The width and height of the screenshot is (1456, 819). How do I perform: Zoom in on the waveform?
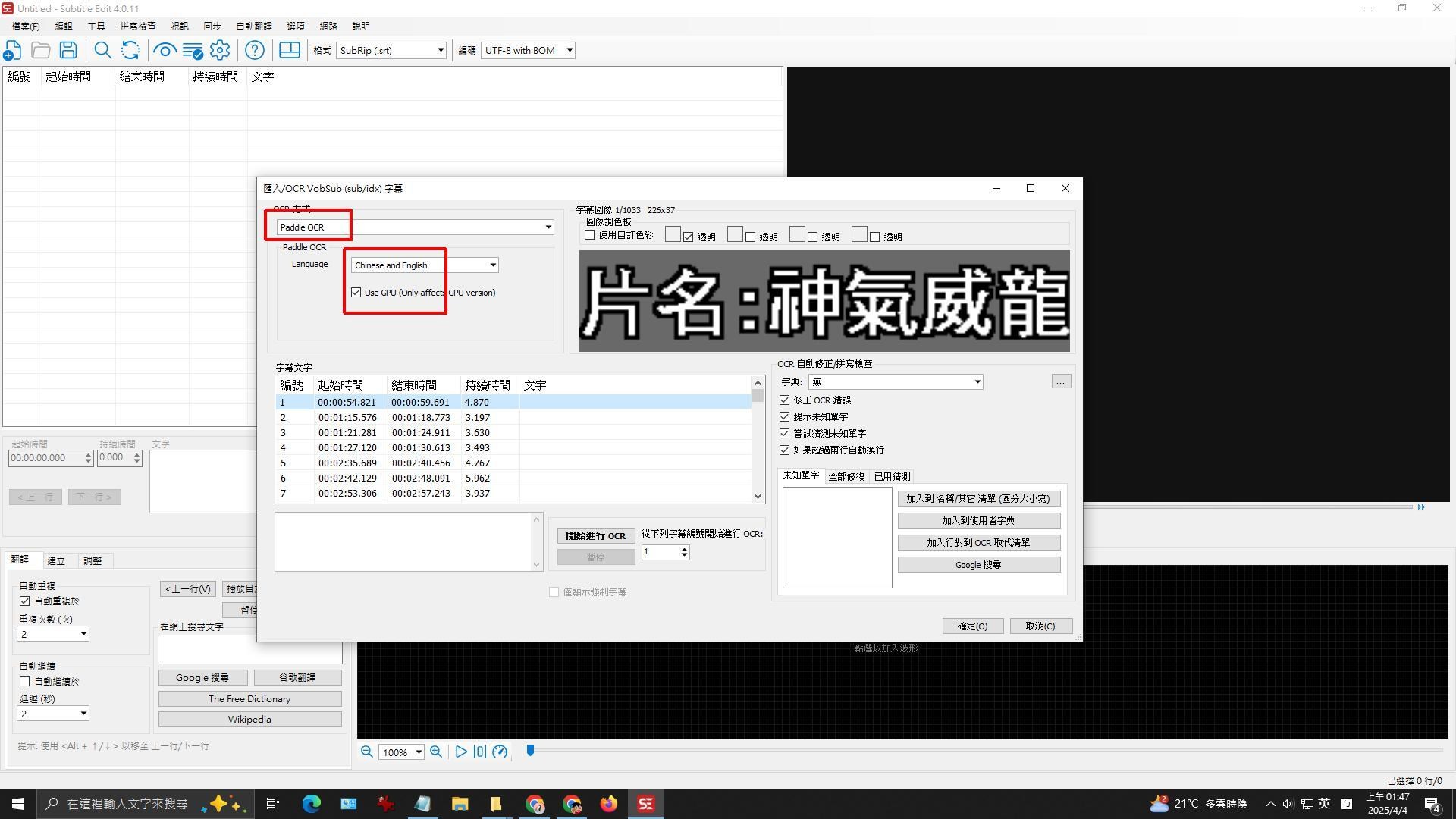pyautogui.click(x=436, y=752)
